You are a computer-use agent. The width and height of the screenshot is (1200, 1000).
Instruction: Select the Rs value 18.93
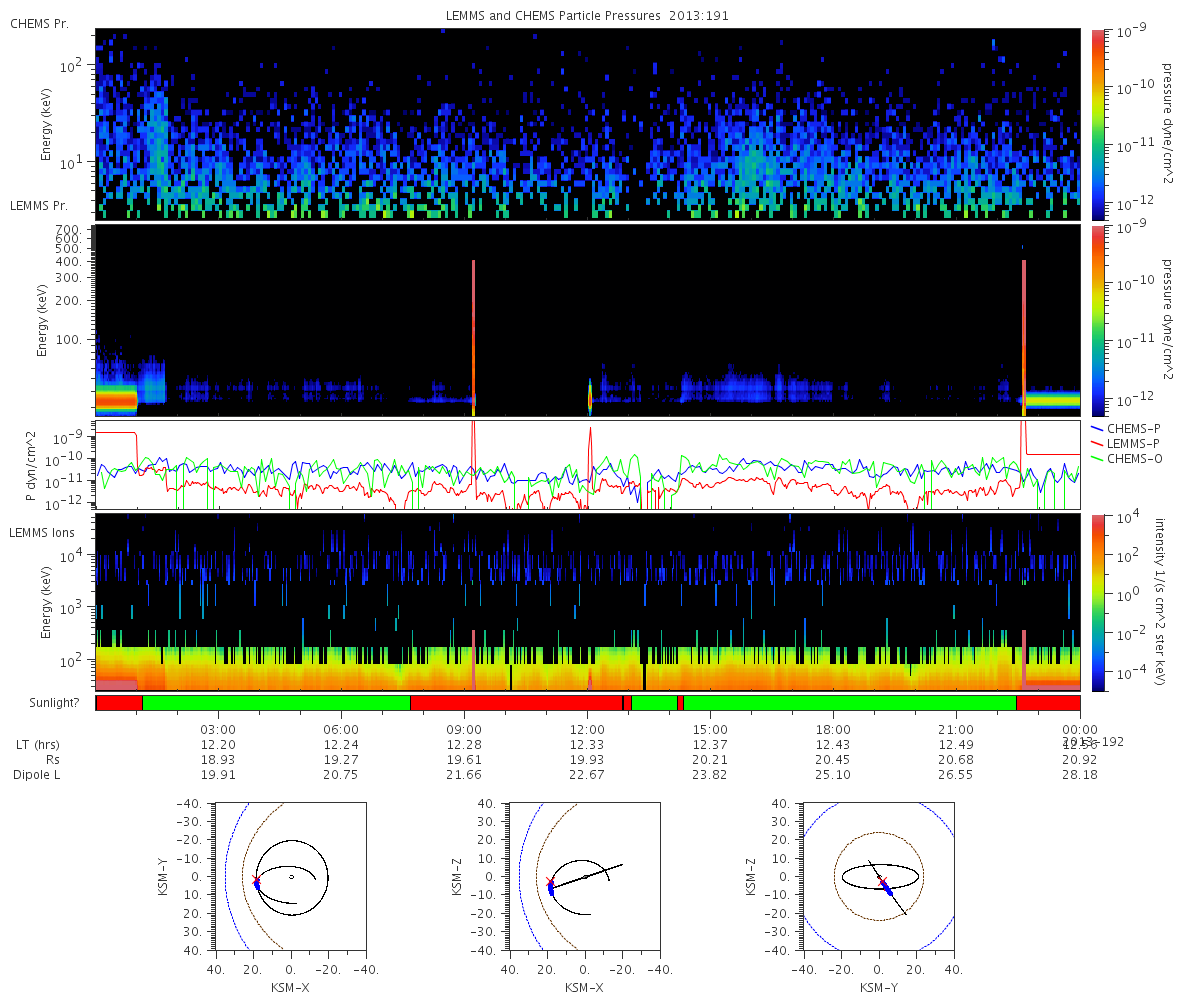(218, 760)
